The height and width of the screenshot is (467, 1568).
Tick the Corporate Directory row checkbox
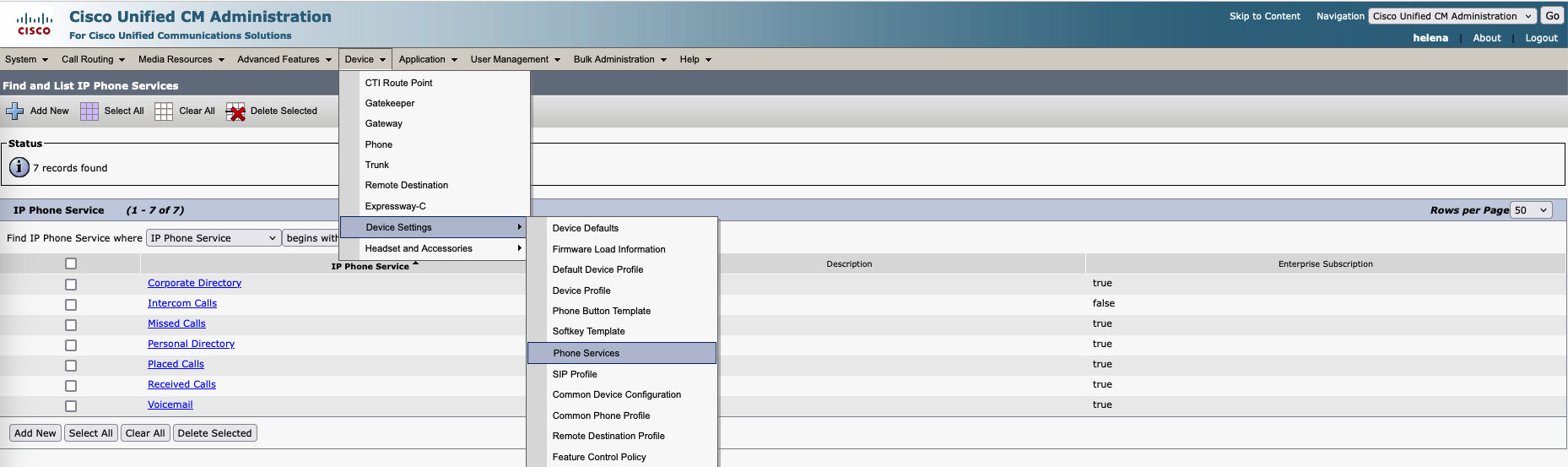tap(71, 285)
